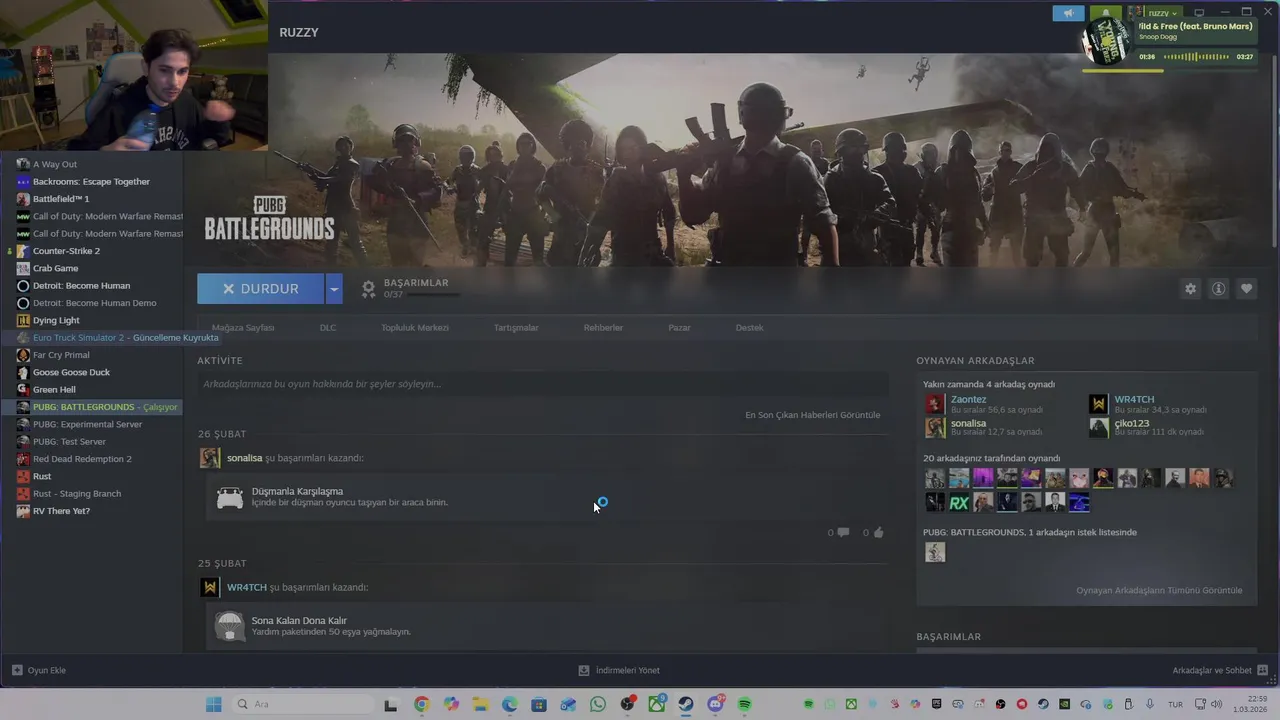Click the Düşmanla Karşılaşma achievement car icon
The image size is (1280, 720).
coord(230,497)
